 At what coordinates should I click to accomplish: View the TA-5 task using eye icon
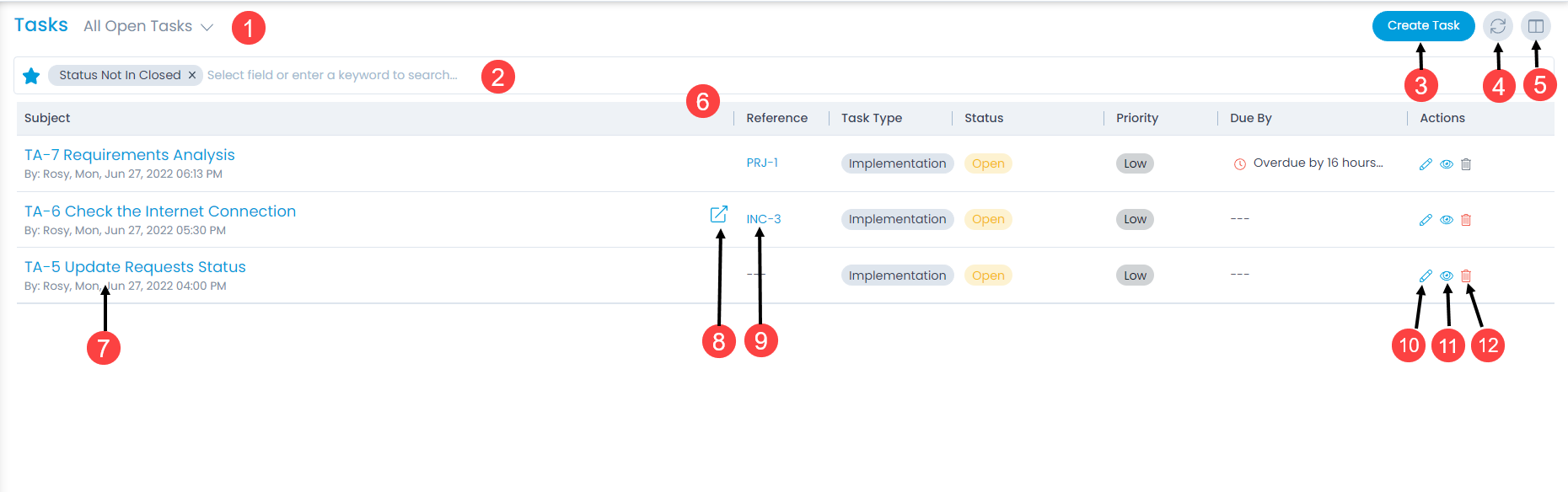[1447, 275]
